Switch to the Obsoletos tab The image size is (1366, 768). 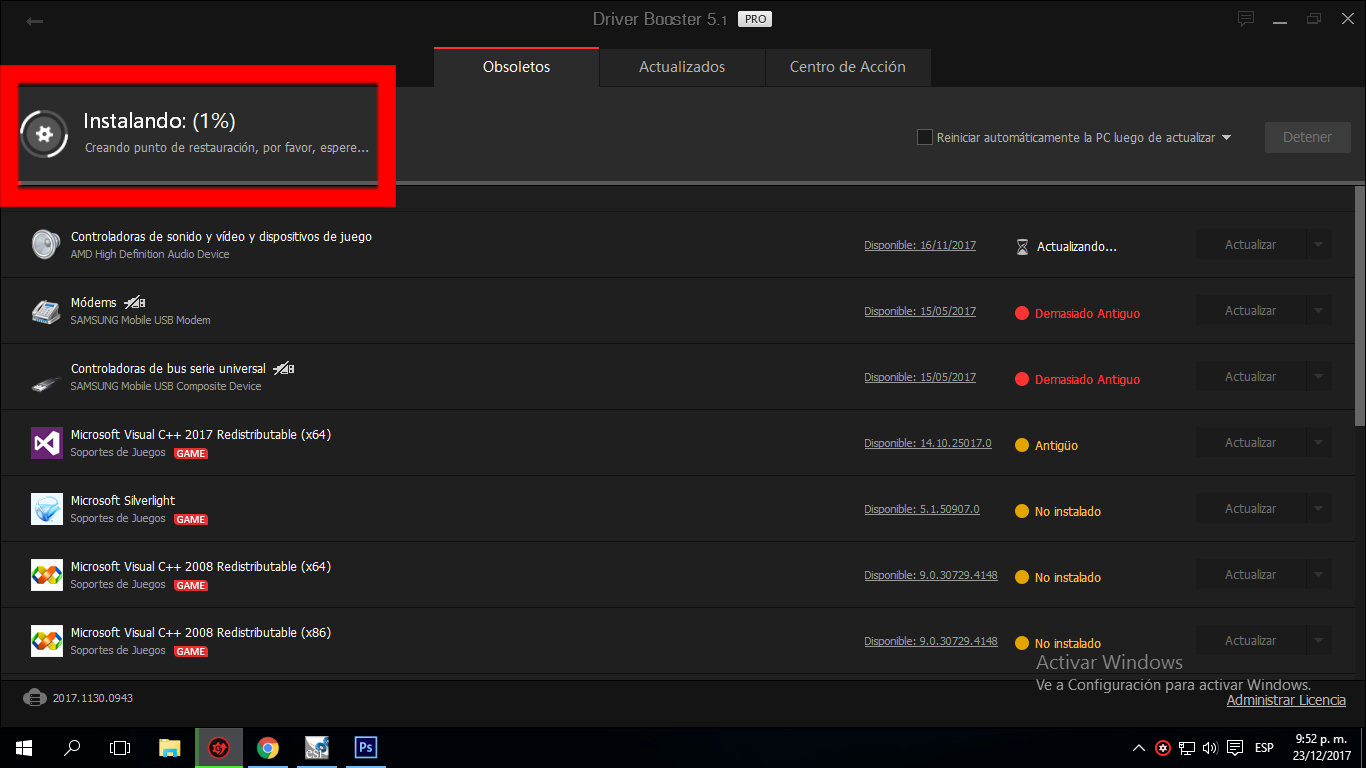[517, 67]
